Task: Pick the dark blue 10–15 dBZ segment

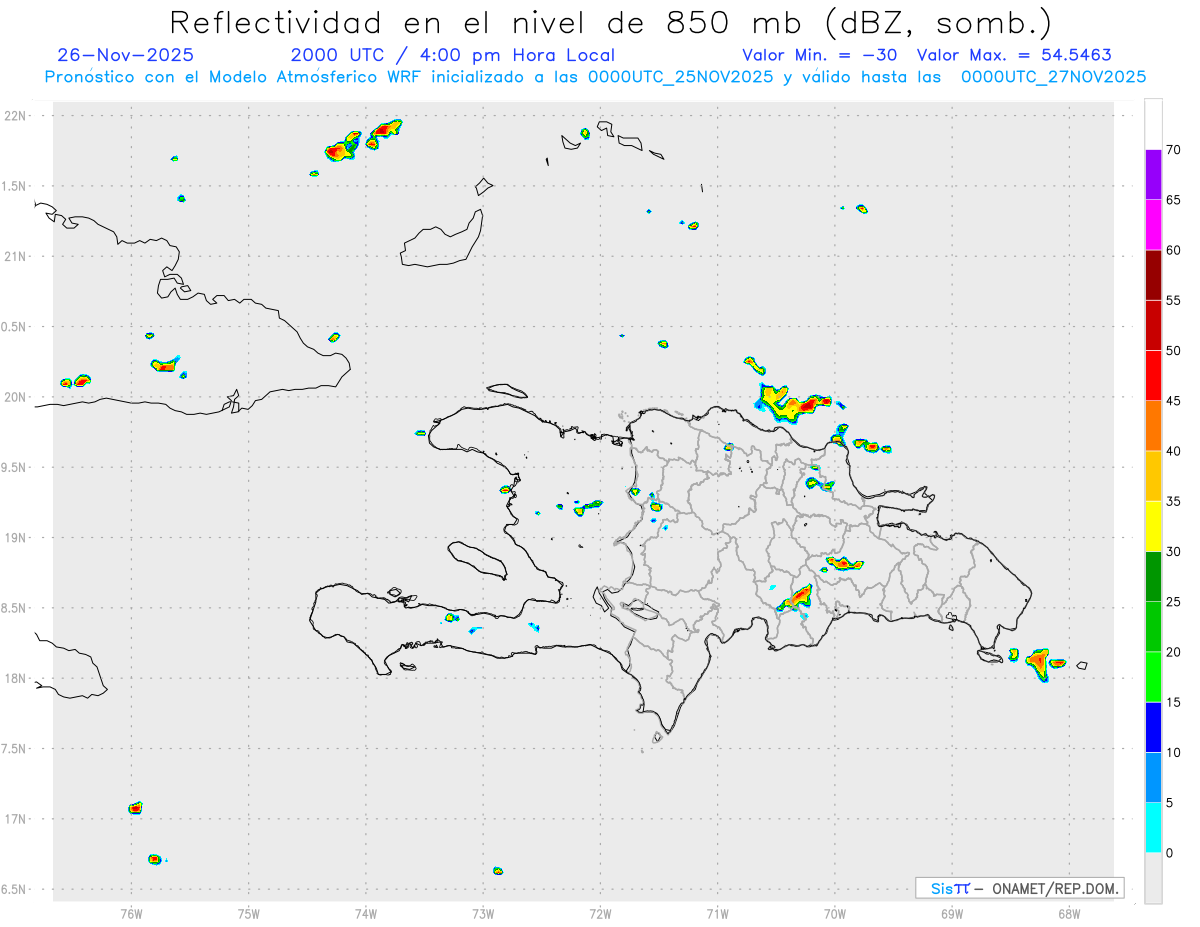Action: [1153, 728]
